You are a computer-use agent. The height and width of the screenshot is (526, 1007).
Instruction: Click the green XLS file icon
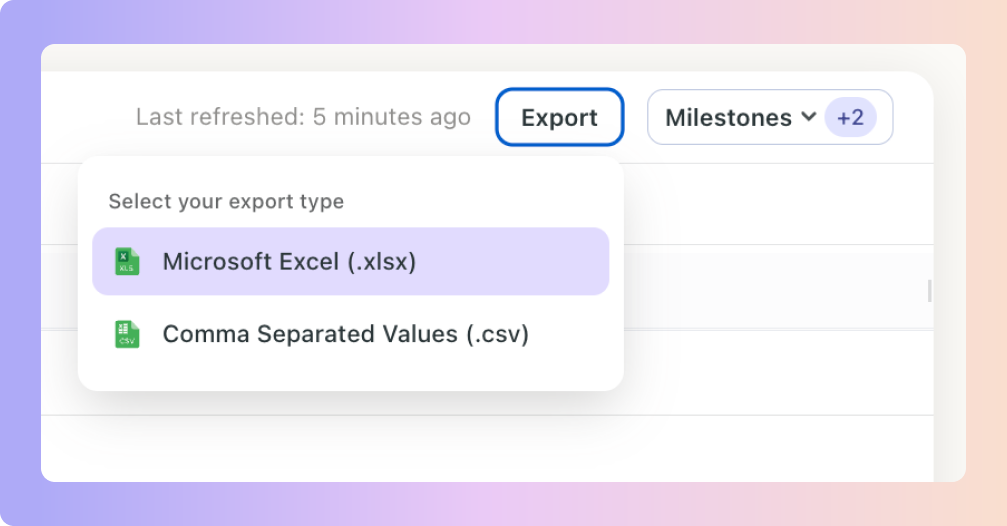(127, 261)
